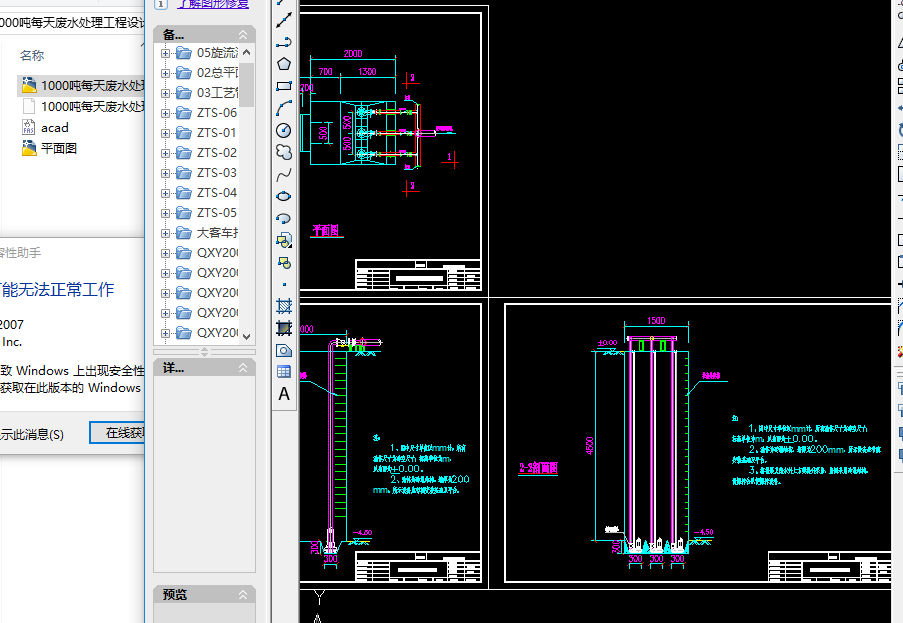Select the ZTS-04 folder row
903x623 pixels.
click(207, 193)
